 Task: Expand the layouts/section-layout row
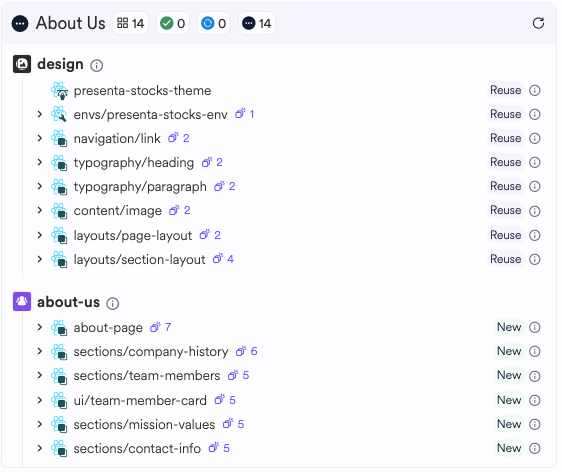point(39,259)
